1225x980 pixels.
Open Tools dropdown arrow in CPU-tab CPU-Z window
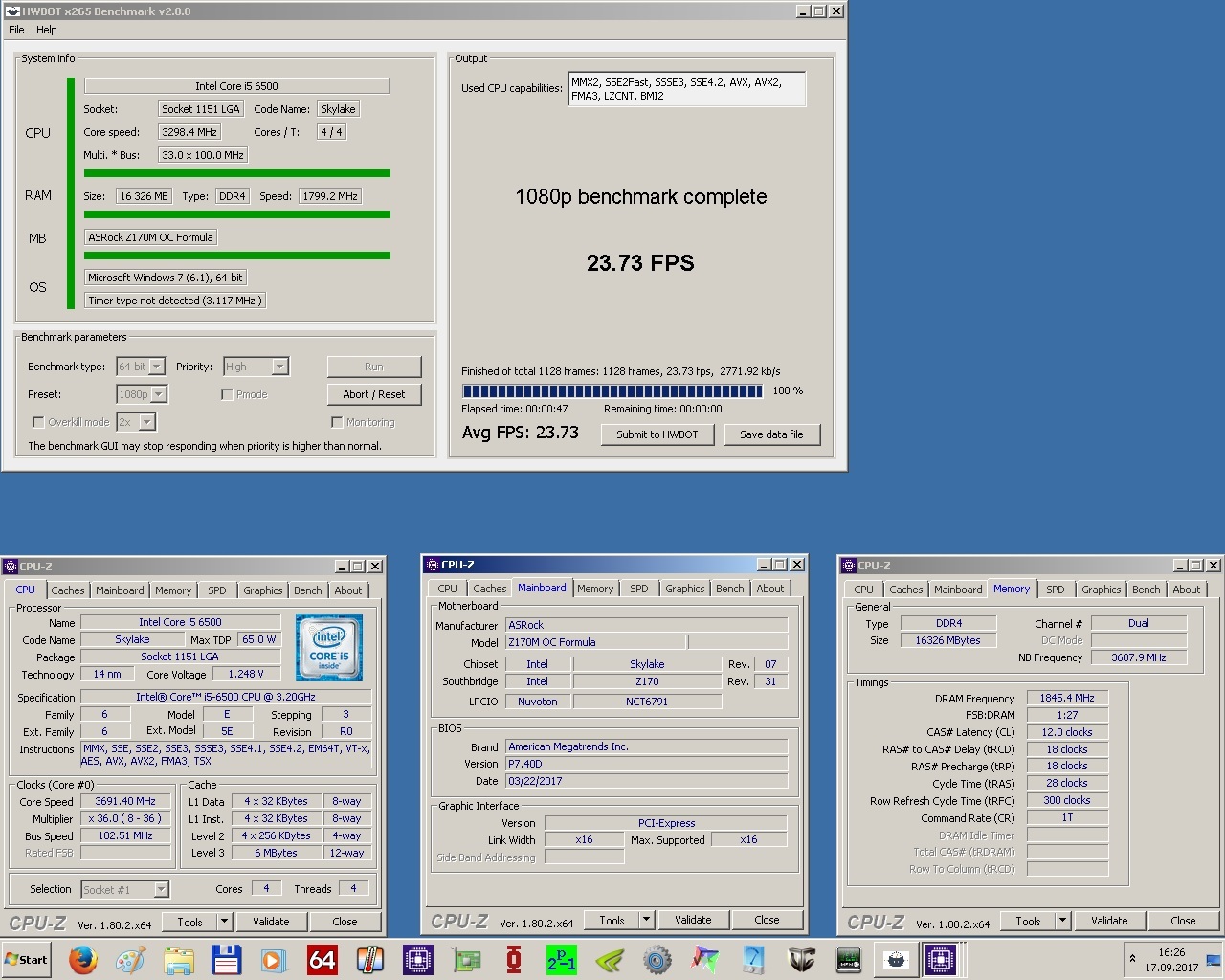click(225, 922)
